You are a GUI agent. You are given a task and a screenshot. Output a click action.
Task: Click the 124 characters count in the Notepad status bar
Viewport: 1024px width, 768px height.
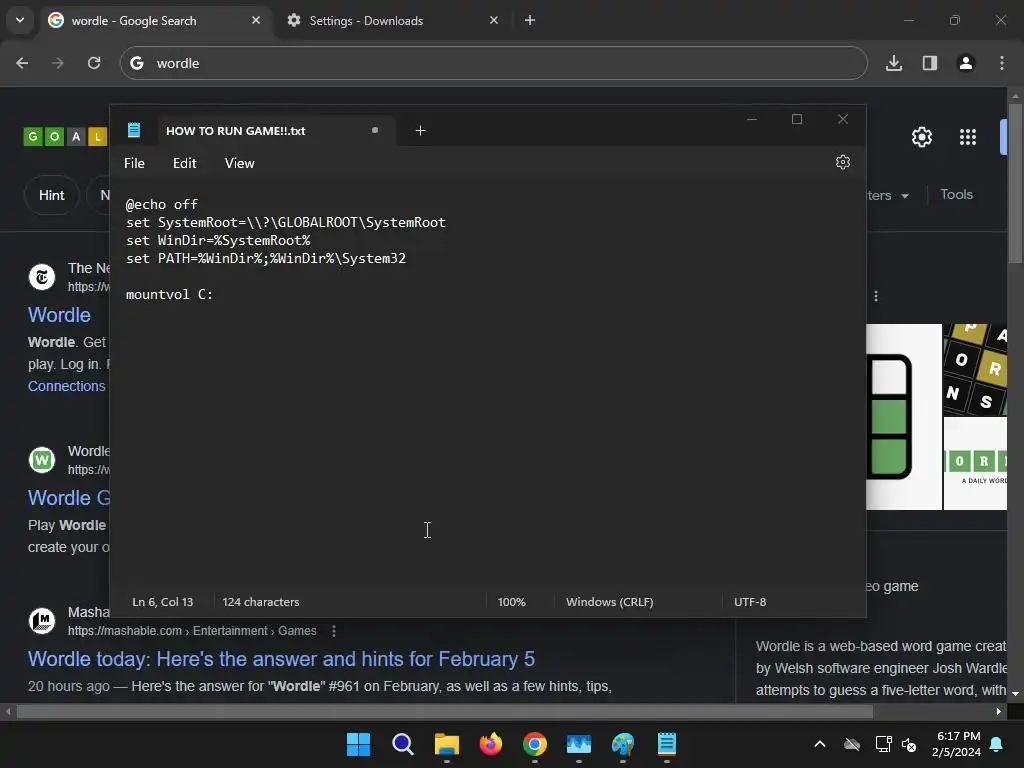point(261,602)
